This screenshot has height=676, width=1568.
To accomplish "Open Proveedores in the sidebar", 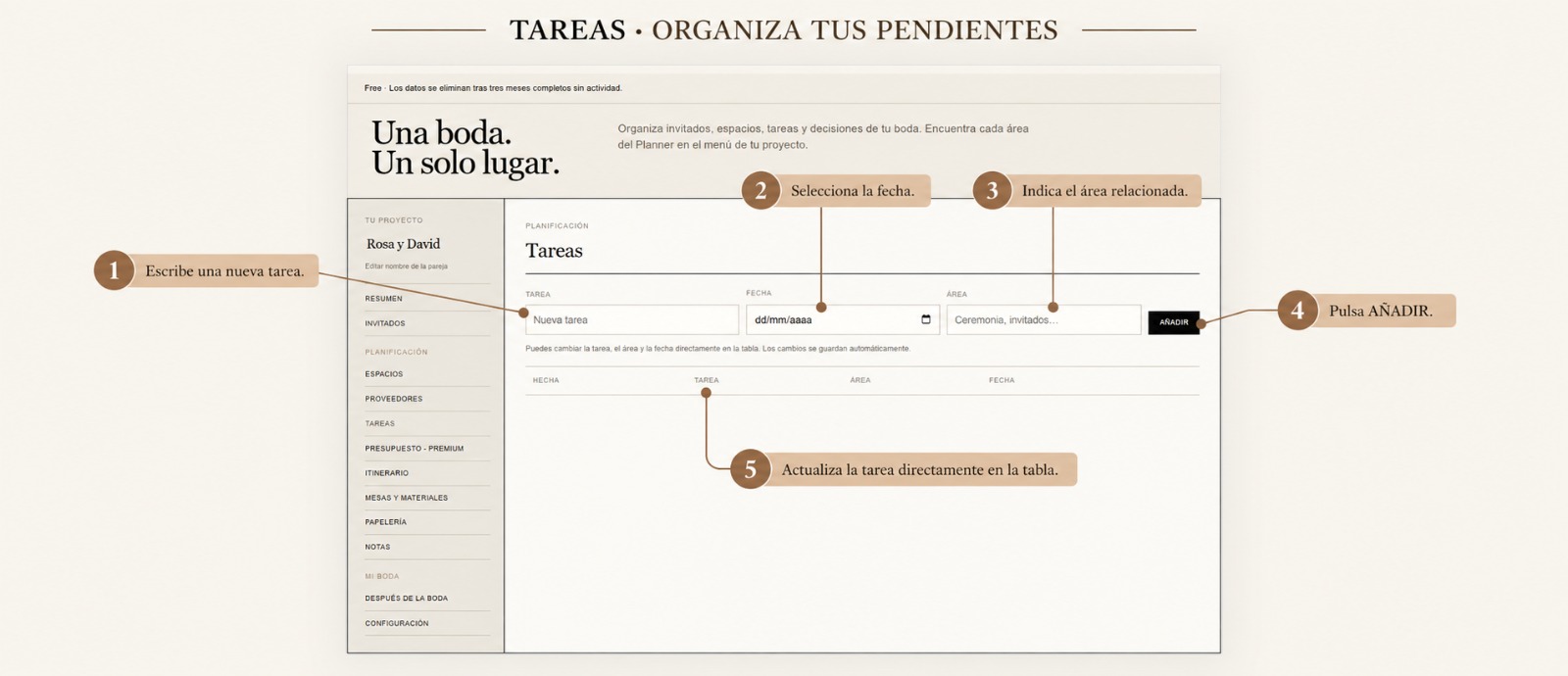I will pyautogui.click(x=394, y=399).
